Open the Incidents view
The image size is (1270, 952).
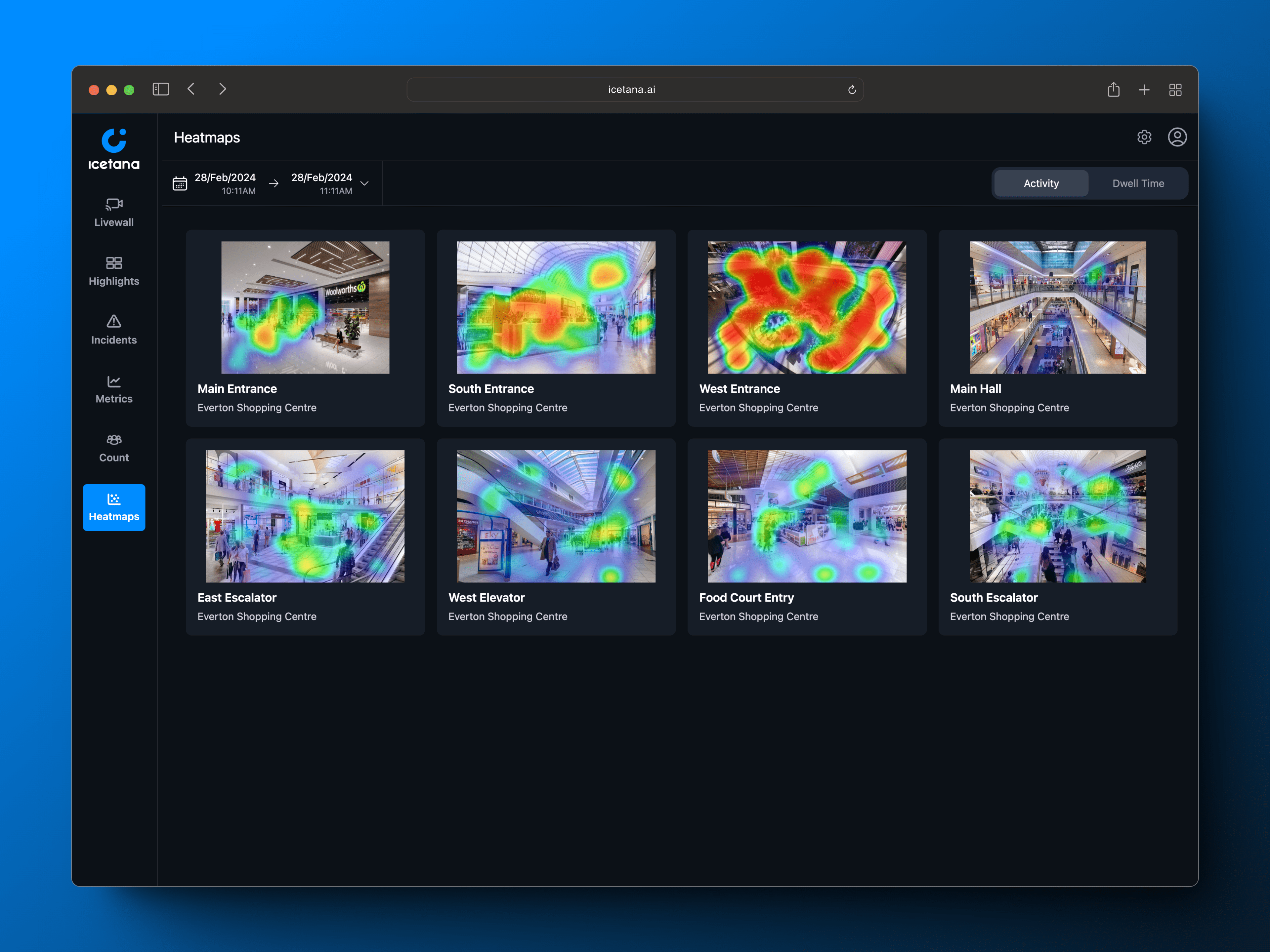[113, 330]
